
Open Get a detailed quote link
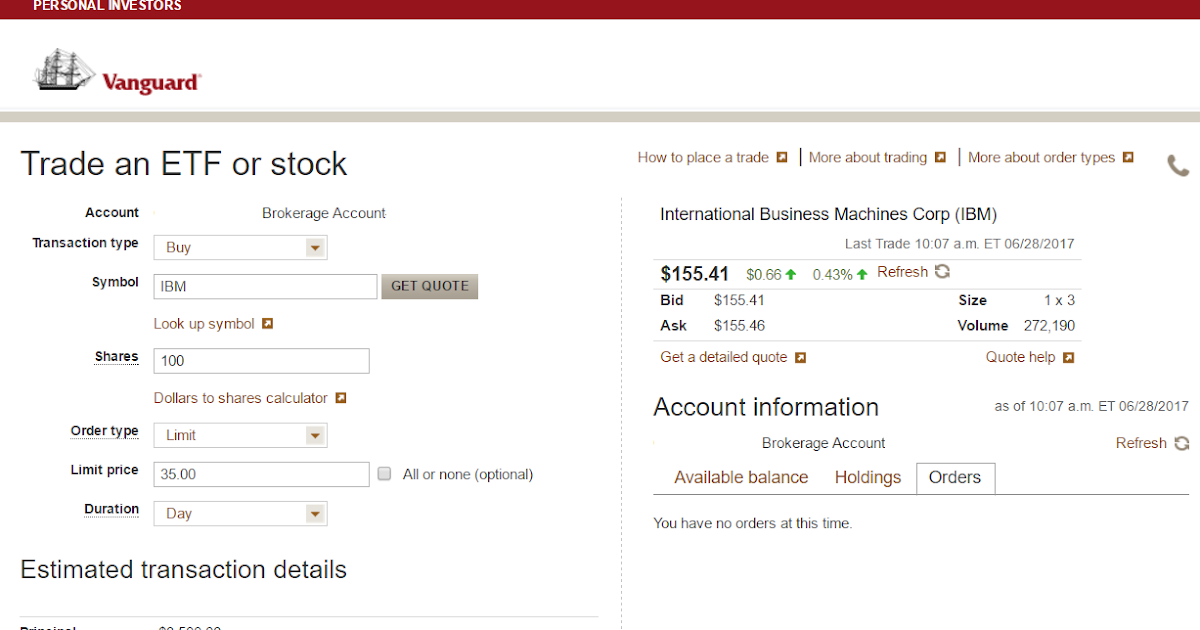pyautogui.click(x=724, y=357)
